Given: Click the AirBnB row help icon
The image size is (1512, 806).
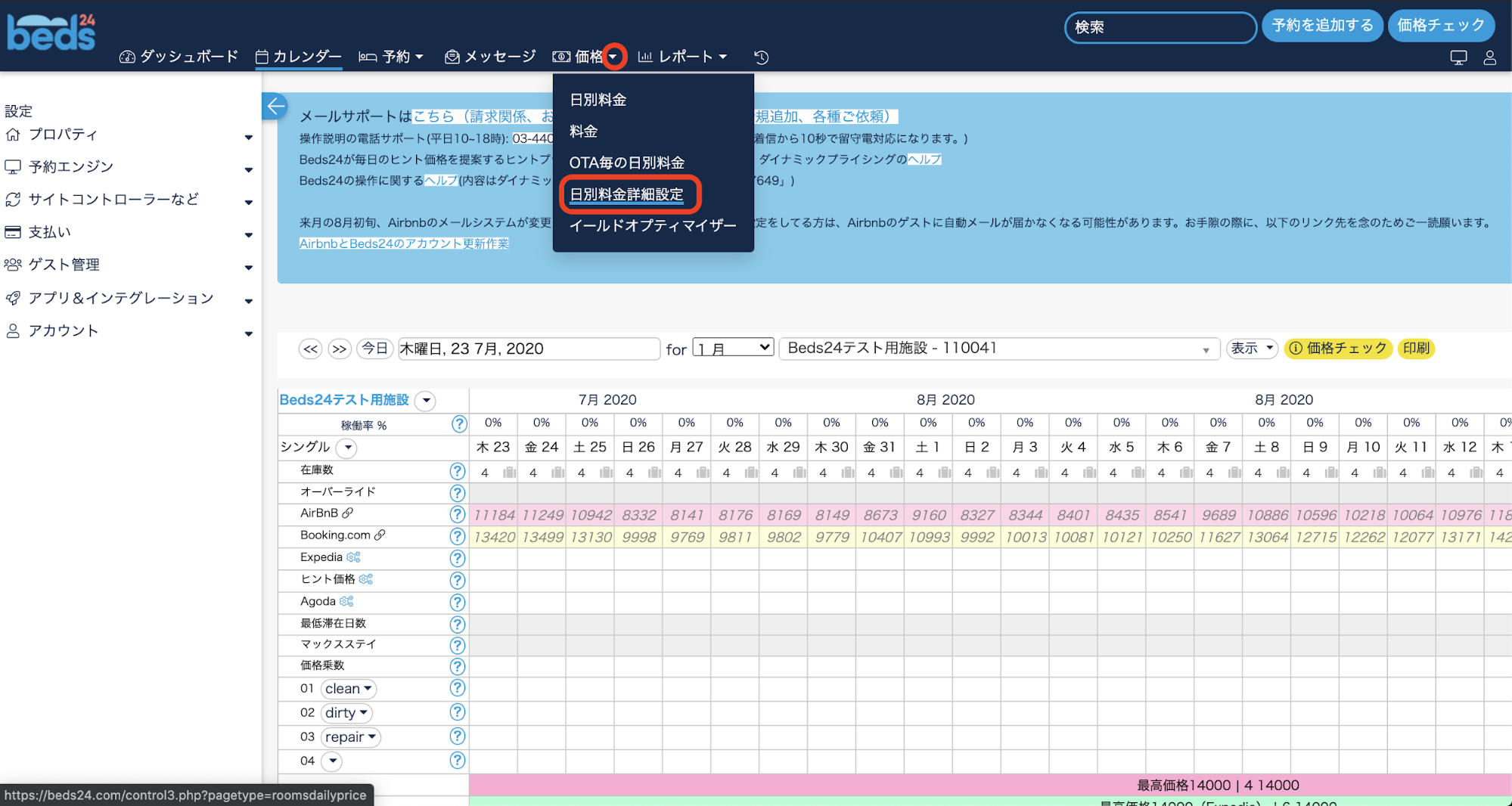Looking at the screenshot, I should tap(457, 514).
